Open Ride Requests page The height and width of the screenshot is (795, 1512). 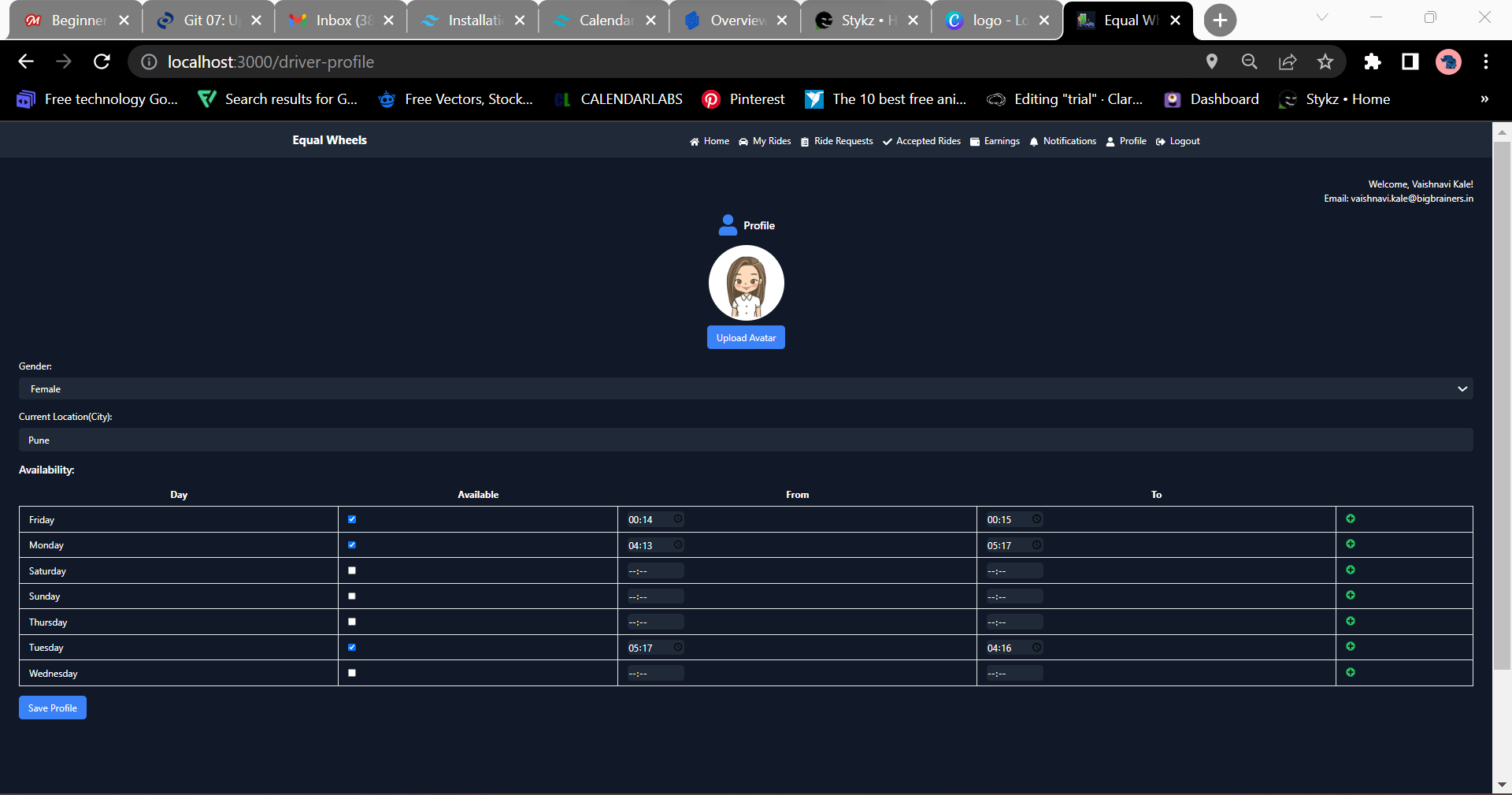click(x=837, y=141)
